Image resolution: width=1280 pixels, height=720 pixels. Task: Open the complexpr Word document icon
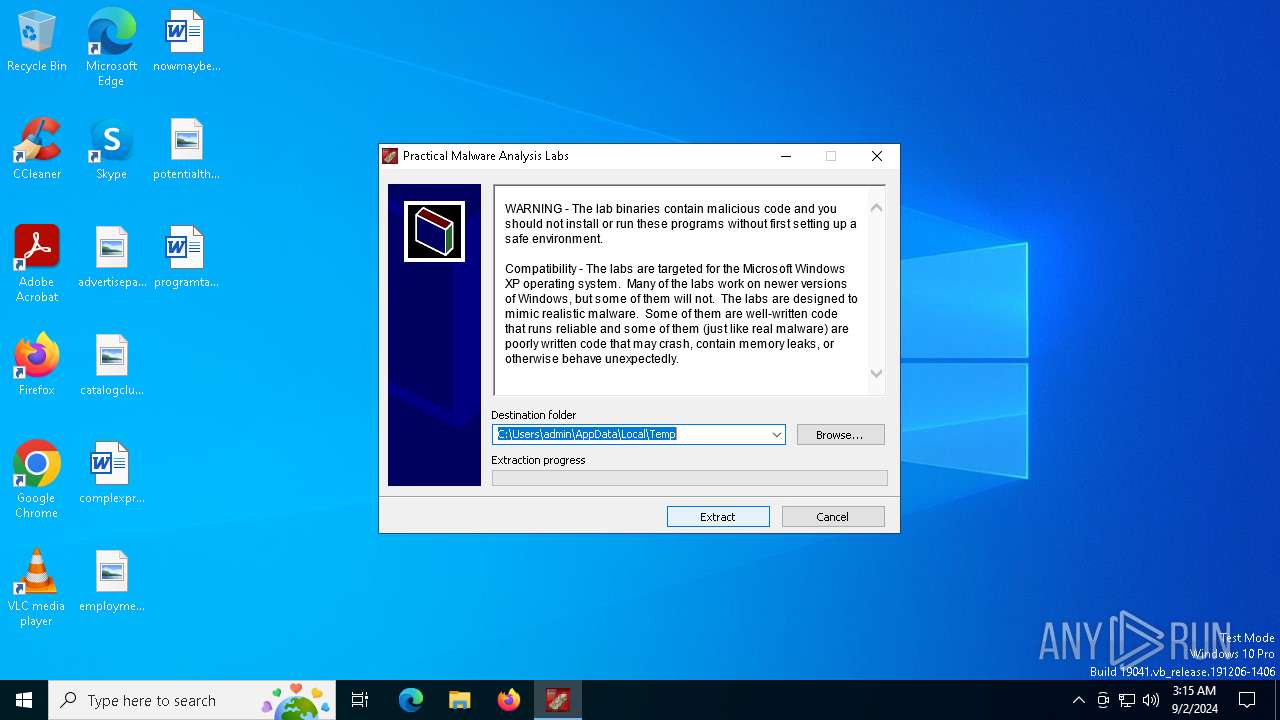(x=111, y=473)
